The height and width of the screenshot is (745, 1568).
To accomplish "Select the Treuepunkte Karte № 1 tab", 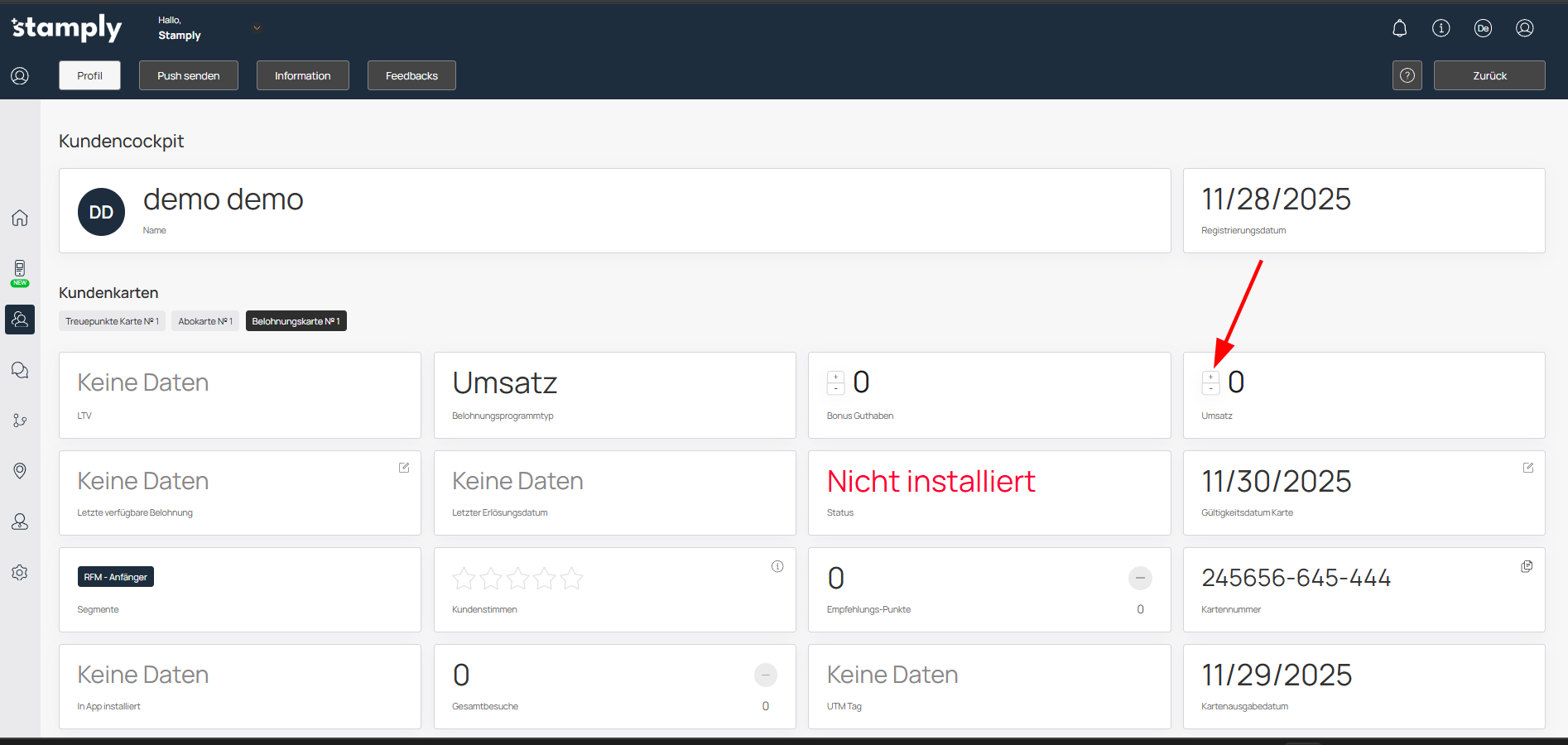I will 112,321.
